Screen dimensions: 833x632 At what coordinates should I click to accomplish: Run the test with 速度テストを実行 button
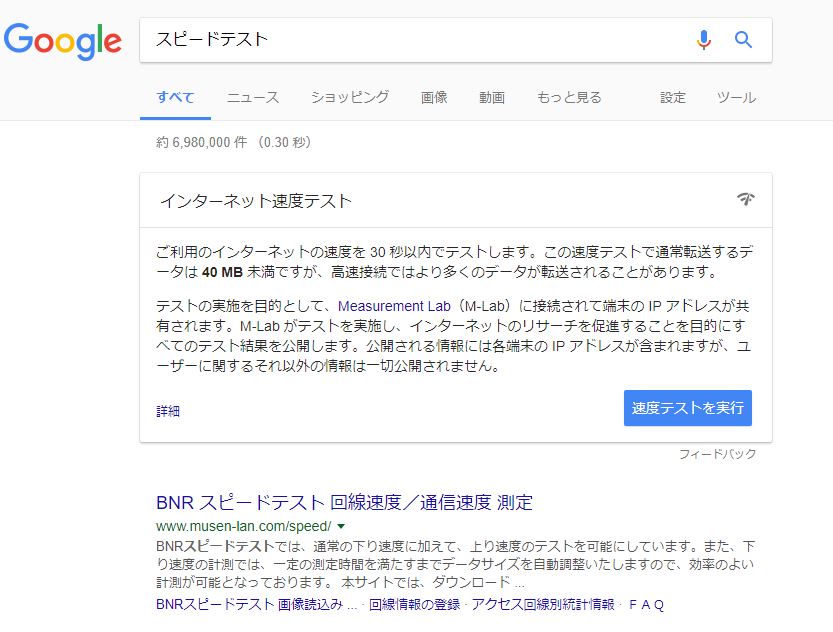point(688,408)
